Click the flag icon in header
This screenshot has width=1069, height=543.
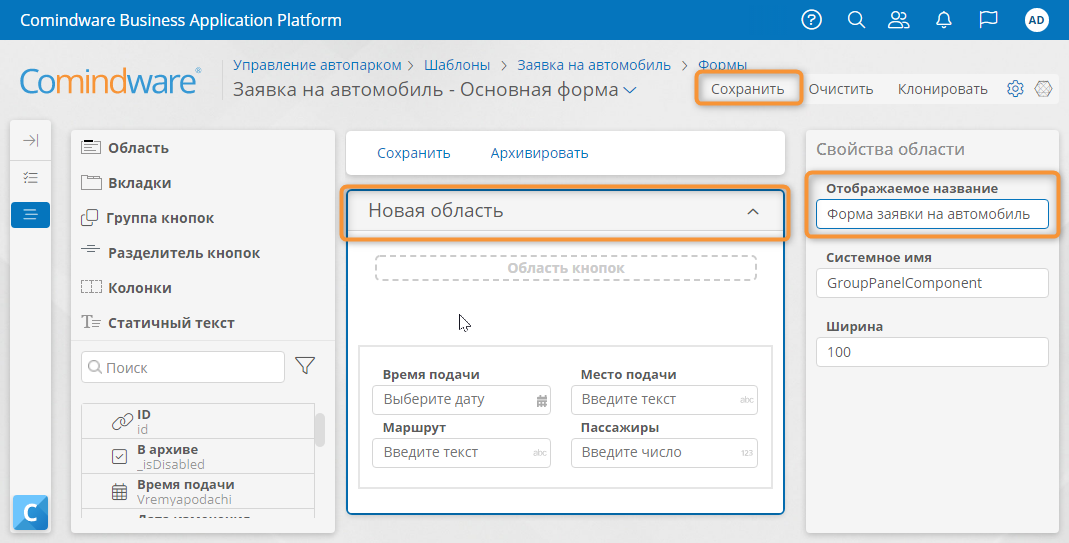(989, 20)
